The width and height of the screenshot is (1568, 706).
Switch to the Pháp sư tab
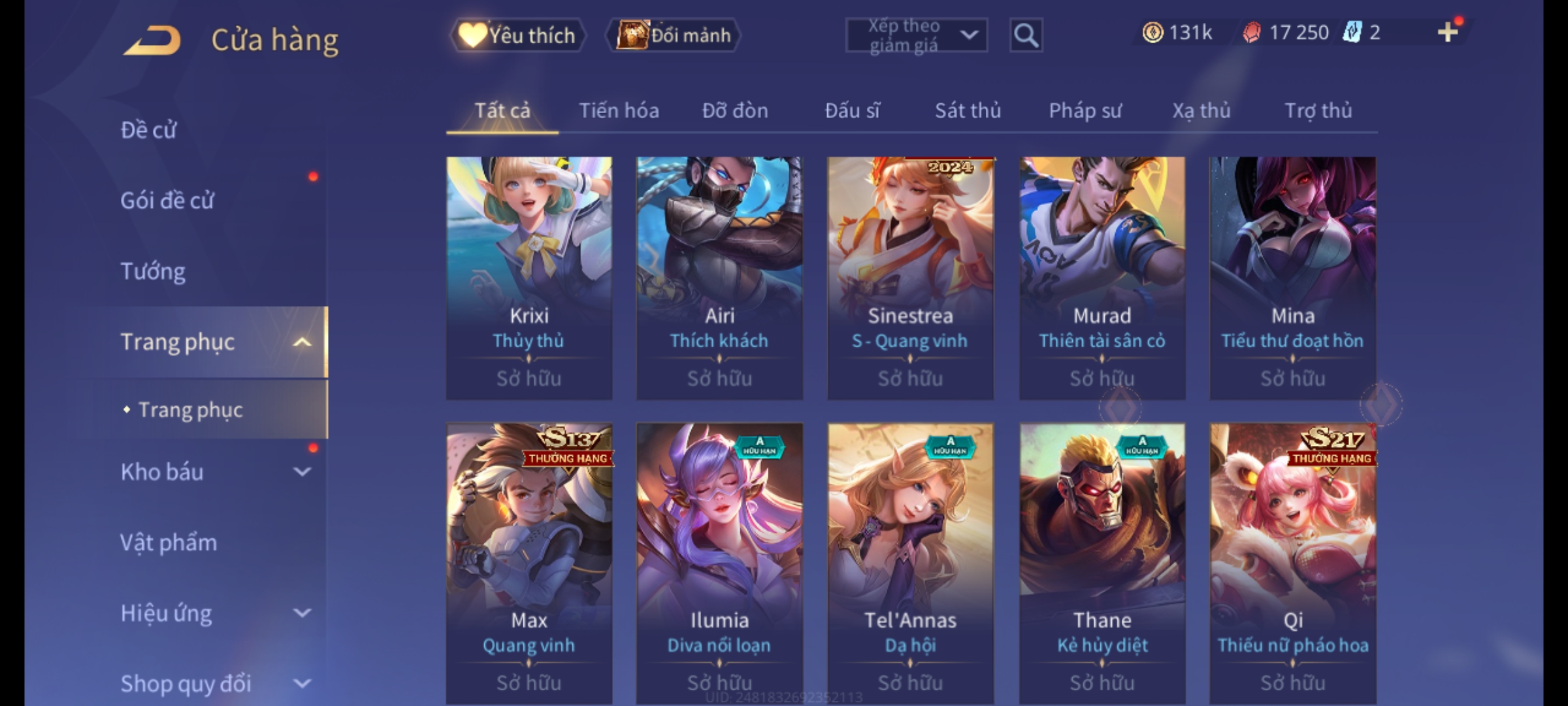point(1085,110)
